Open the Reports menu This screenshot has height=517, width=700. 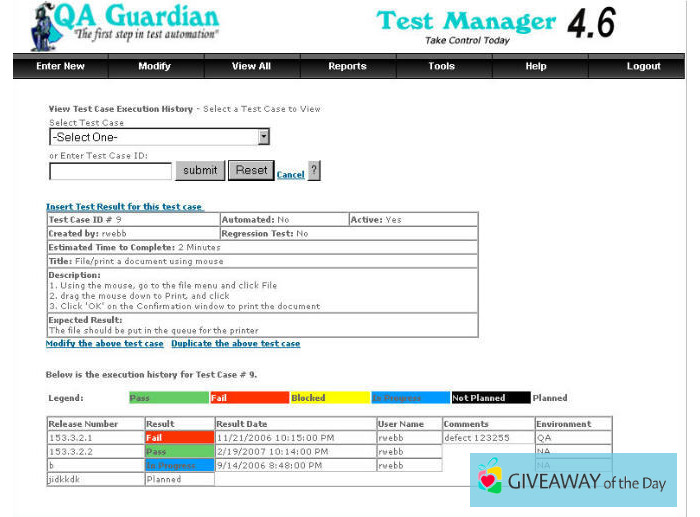(x=347, y=66)
